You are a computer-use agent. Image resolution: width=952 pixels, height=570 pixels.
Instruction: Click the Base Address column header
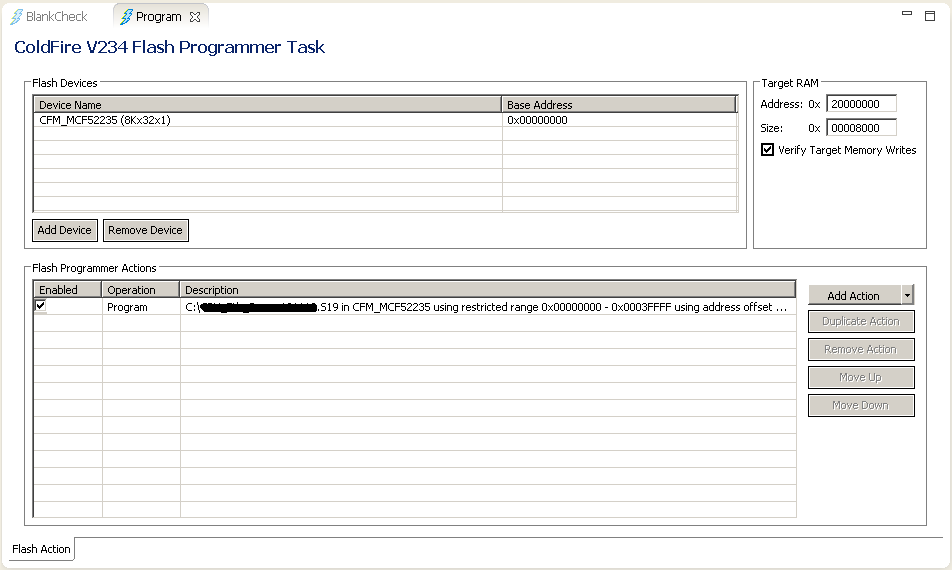pyautogui.click(x=619, y=104)
